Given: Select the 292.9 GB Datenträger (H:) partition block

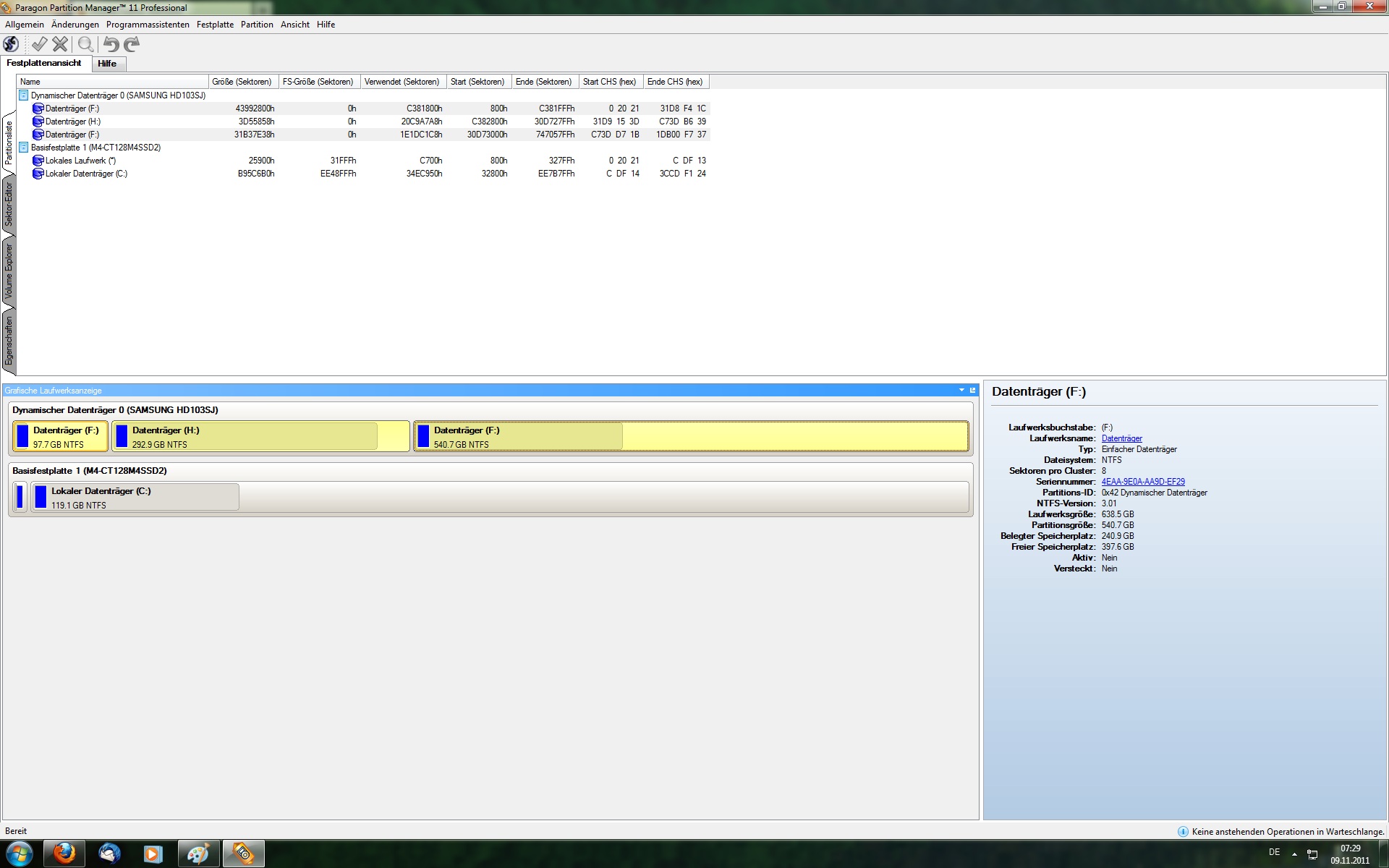Looking at the screenshot, I should click(x=261, y=437).
